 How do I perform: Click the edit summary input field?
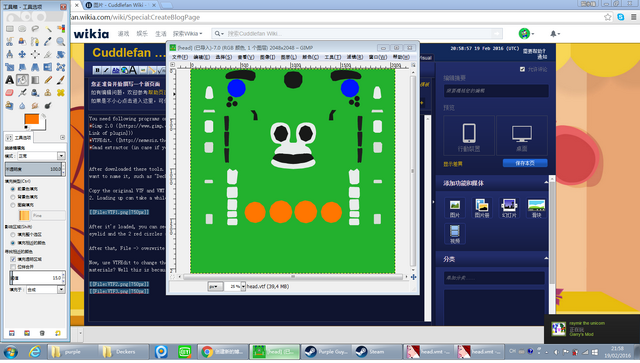coord(496,91)
